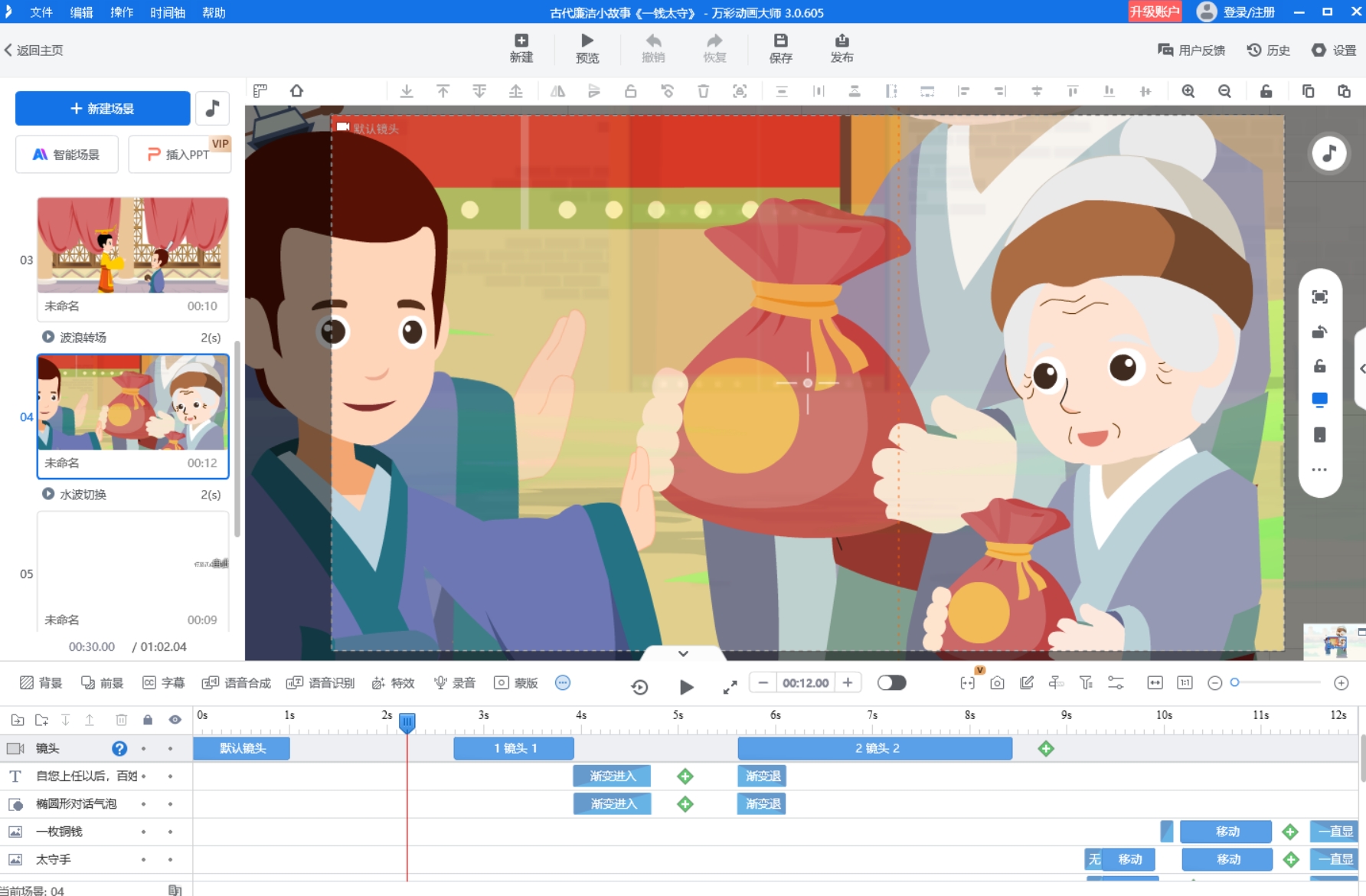This screenshot has width=1366, height=896.
Task: Go back via 返回主页
Action: coord(34,50)
